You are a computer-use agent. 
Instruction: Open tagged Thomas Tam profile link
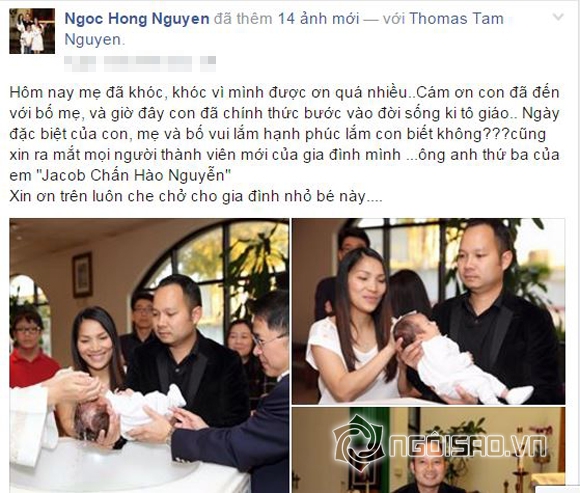coord(456,18)
